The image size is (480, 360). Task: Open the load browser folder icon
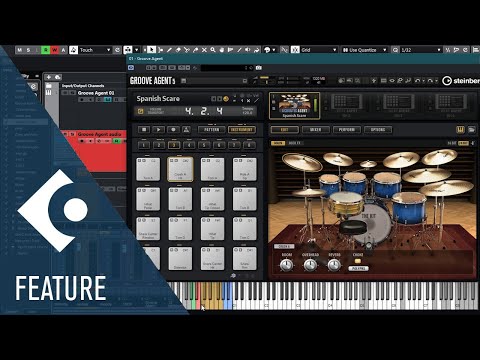click(x=471, y=130)
